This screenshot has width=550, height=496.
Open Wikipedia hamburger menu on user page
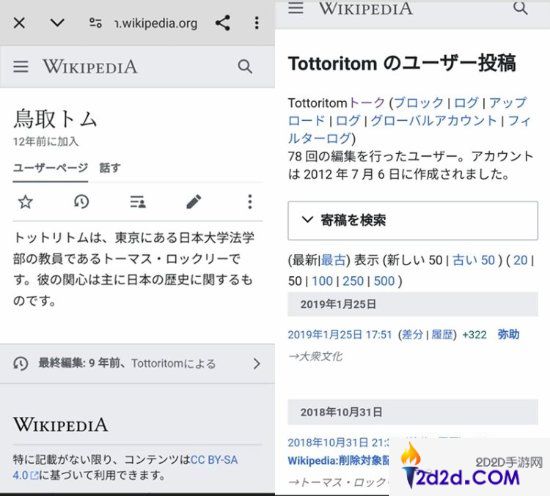(x=21, y=66)
